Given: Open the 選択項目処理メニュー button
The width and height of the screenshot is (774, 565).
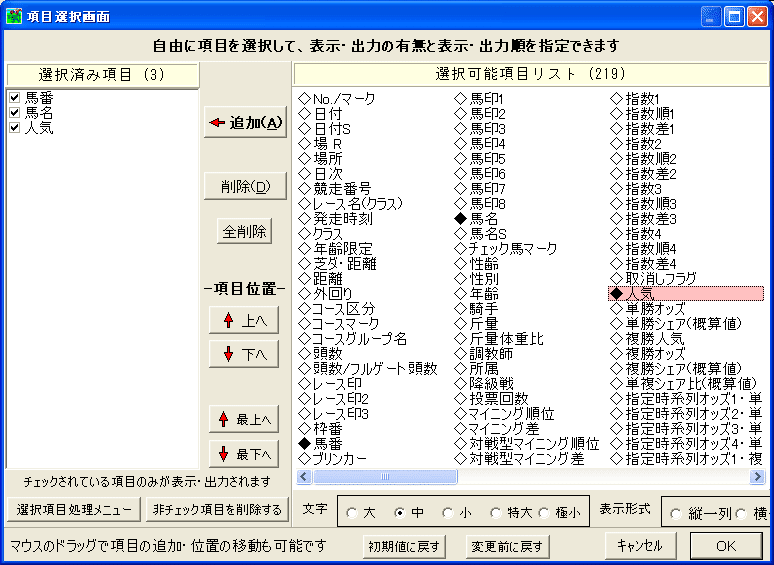Looking at the screenshot, I should pyautogui.click(x=74, y=509).
